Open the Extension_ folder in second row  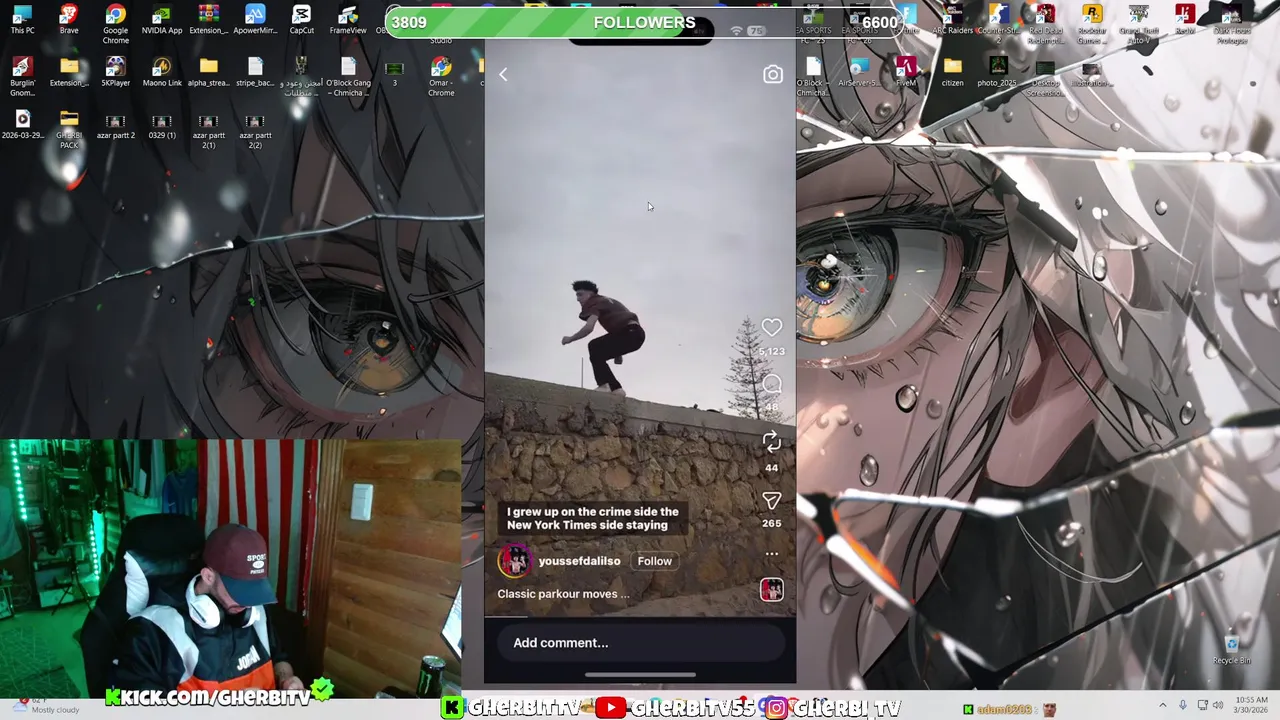coord(69,72)
